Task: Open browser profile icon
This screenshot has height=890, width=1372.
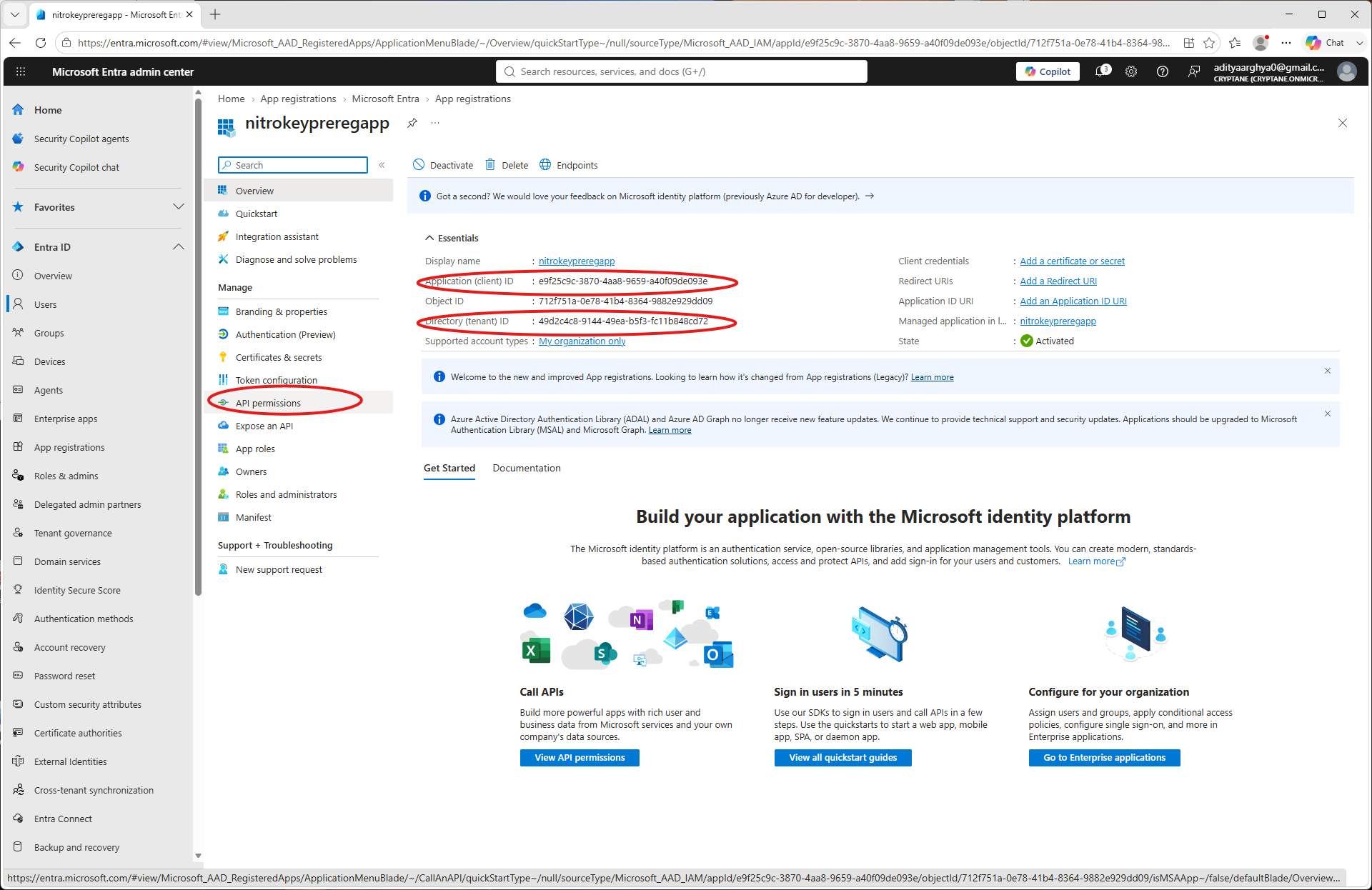Action: (x=1261, y=43)
